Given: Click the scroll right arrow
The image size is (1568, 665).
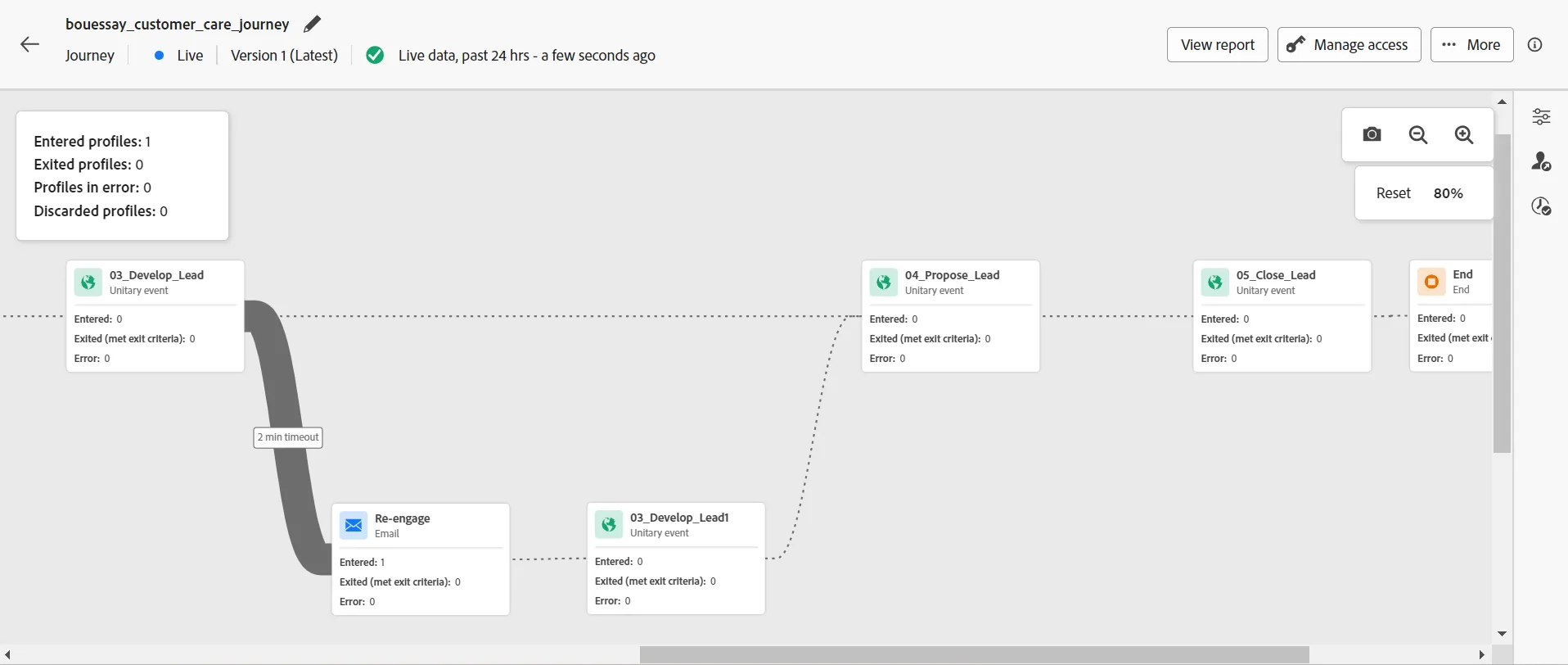Looking at the screenshot, I should (x=1482, y=655).
